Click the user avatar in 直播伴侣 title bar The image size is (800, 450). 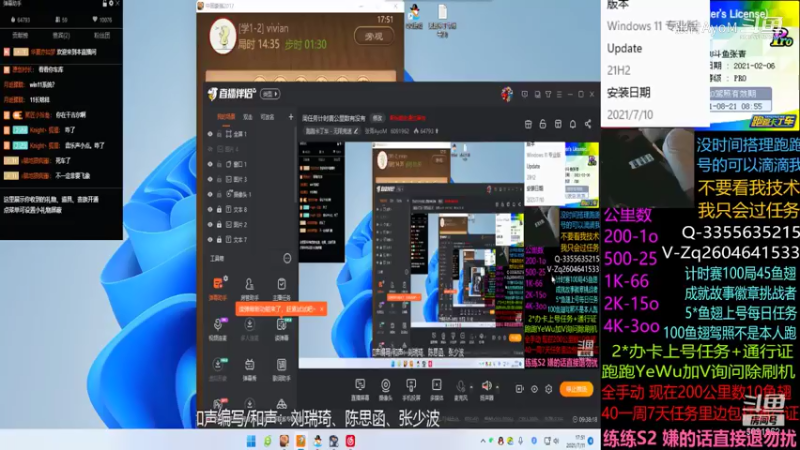pyautogui.click(x=506, y=94)
